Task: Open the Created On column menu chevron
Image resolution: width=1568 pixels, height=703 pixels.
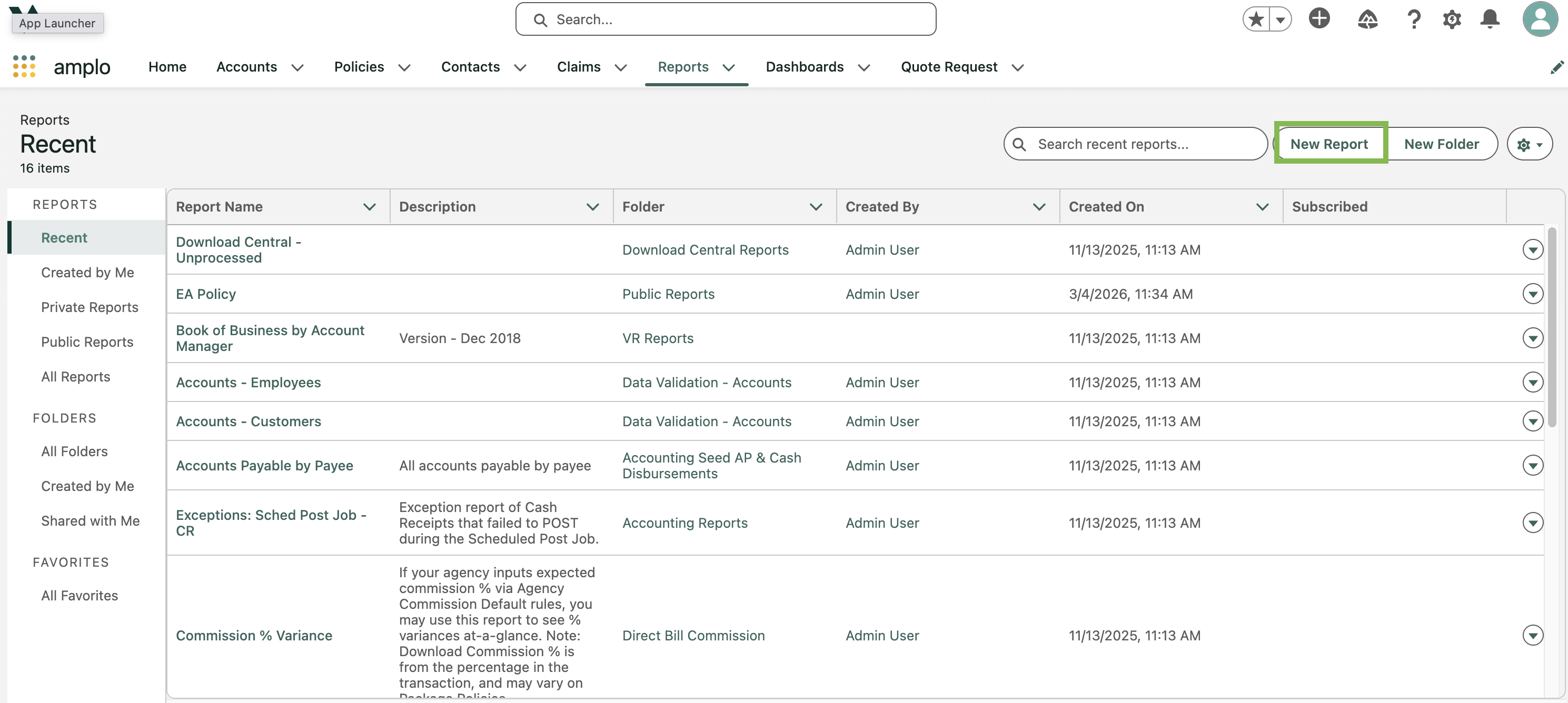Action: 1263,207
